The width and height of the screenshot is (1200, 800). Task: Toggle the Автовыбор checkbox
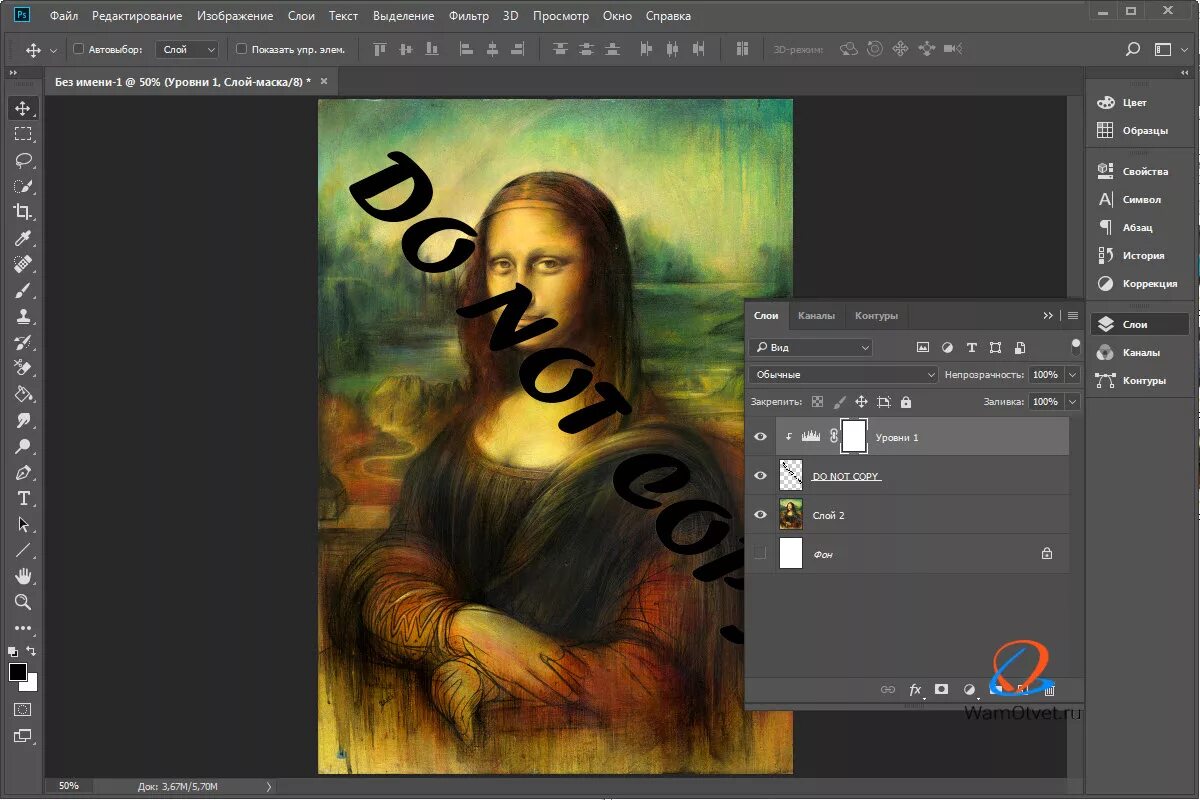pyautogui.click(x=79, y=49)
